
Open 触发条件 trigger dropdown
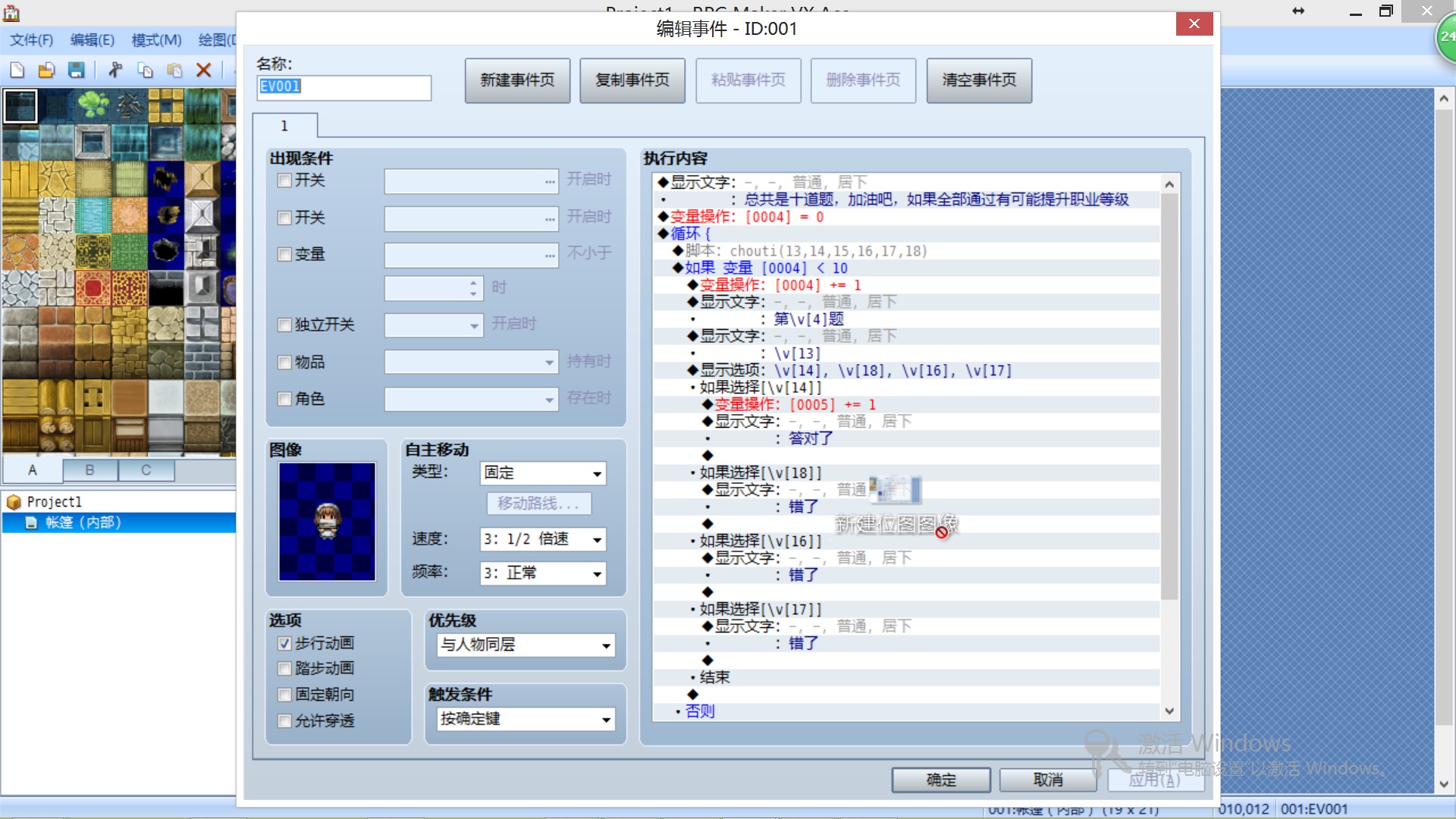[x=526, y=719]
